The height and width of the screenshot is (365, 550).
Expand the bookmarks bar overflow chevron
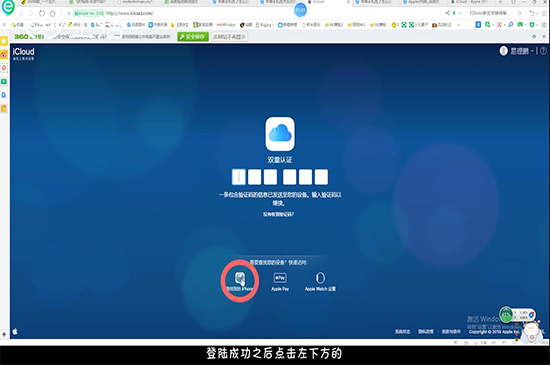[x=458, y=25]
